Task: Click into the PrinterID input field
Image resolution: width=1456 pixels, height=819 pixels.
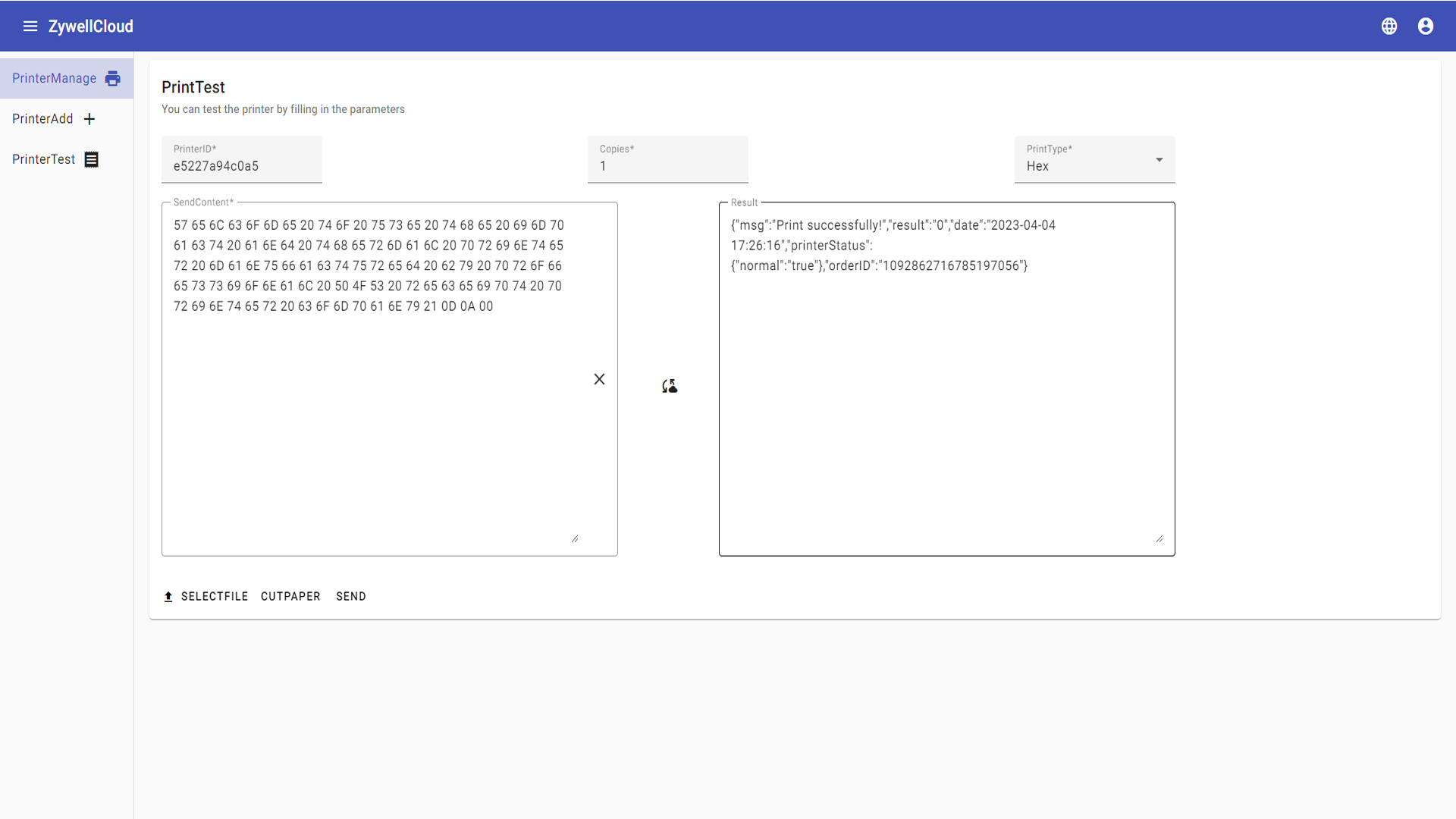Action: pyautogui.click(x=241, y=166)
